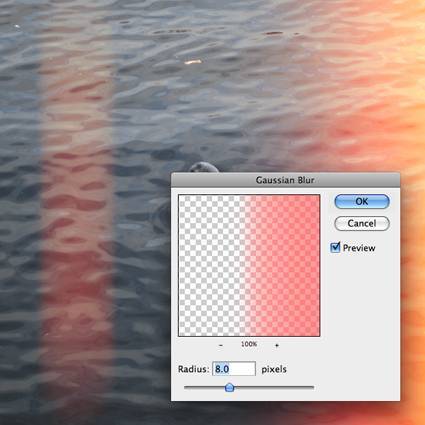Click the pink area of the filter preview
Screen dimensions: 425x425
click(287, 265)
